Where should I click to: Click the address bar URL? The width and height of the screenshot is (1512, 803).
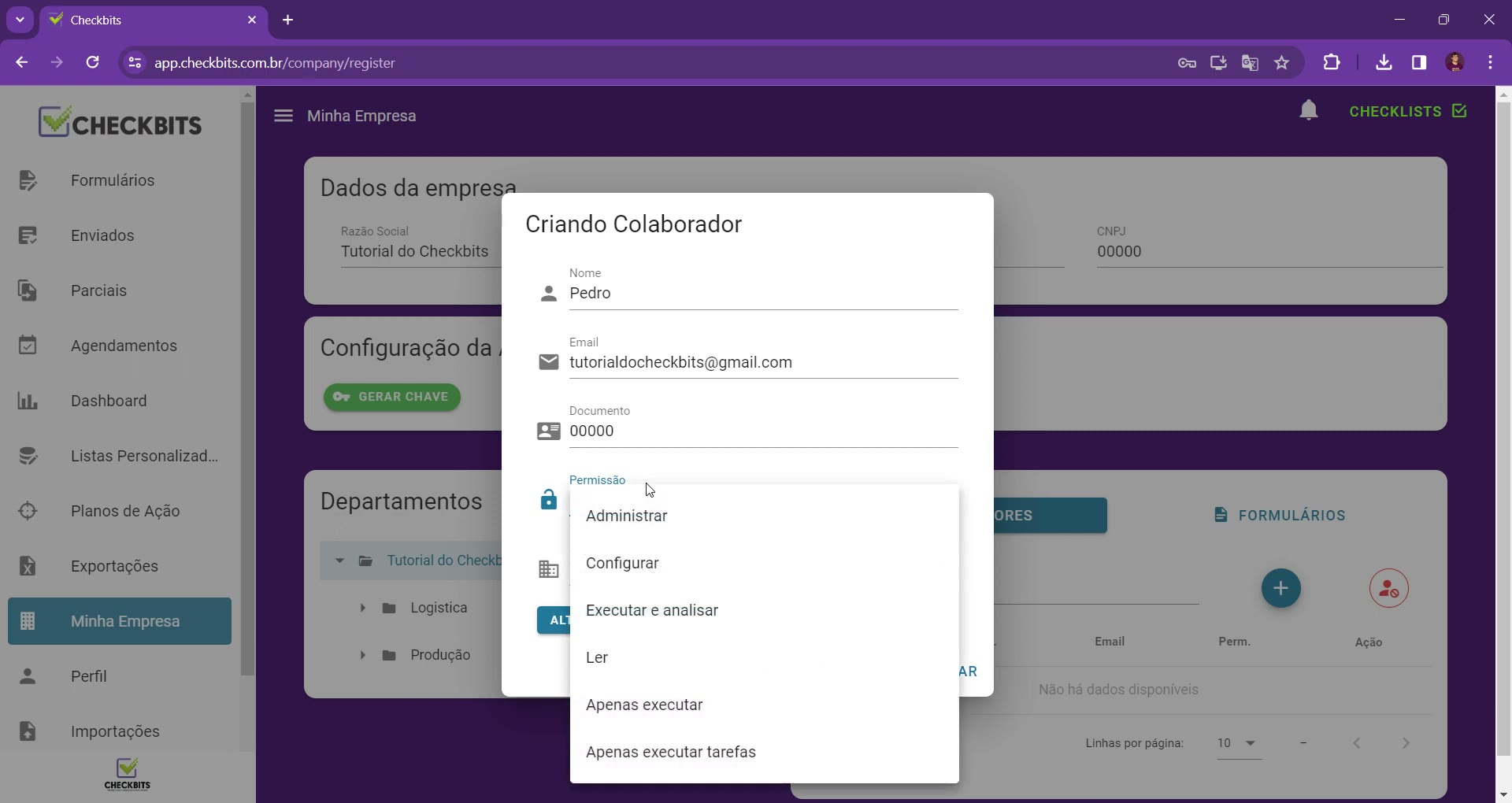[275, 63]
